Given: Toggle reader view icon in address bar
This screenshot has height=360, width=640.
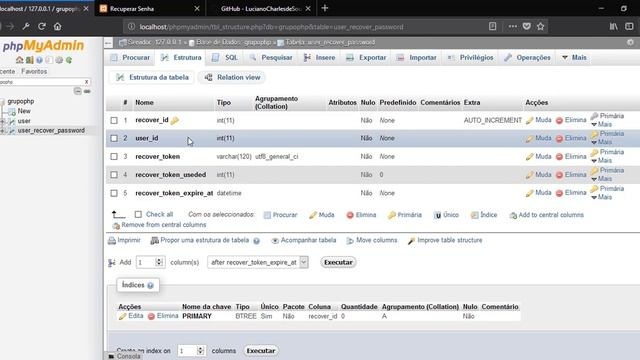Looking at the screenshot, I should (x=493, y=27).
